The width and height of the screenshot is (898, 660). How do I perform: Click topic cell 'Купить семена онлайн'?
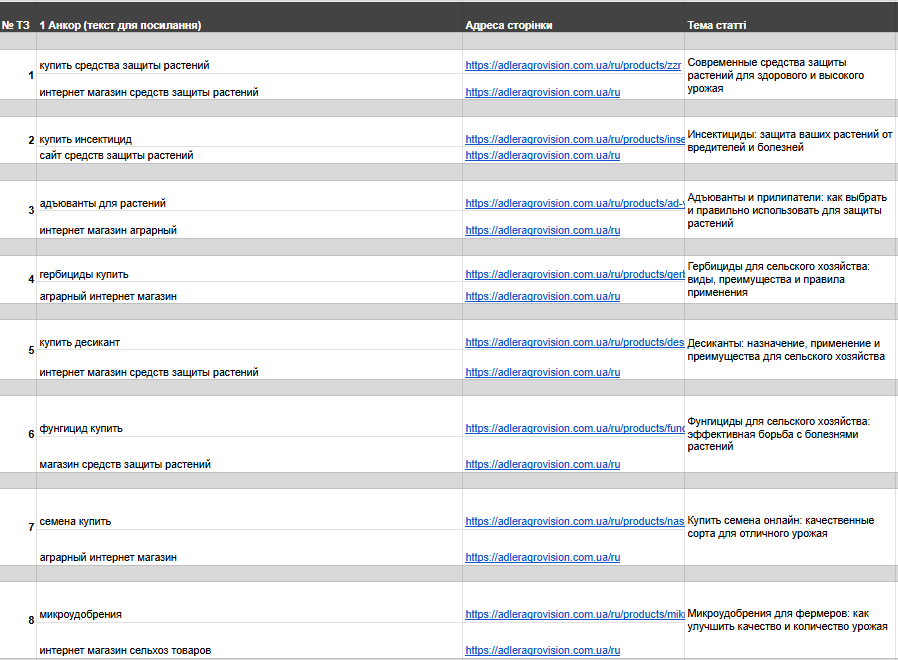point(781,527)
